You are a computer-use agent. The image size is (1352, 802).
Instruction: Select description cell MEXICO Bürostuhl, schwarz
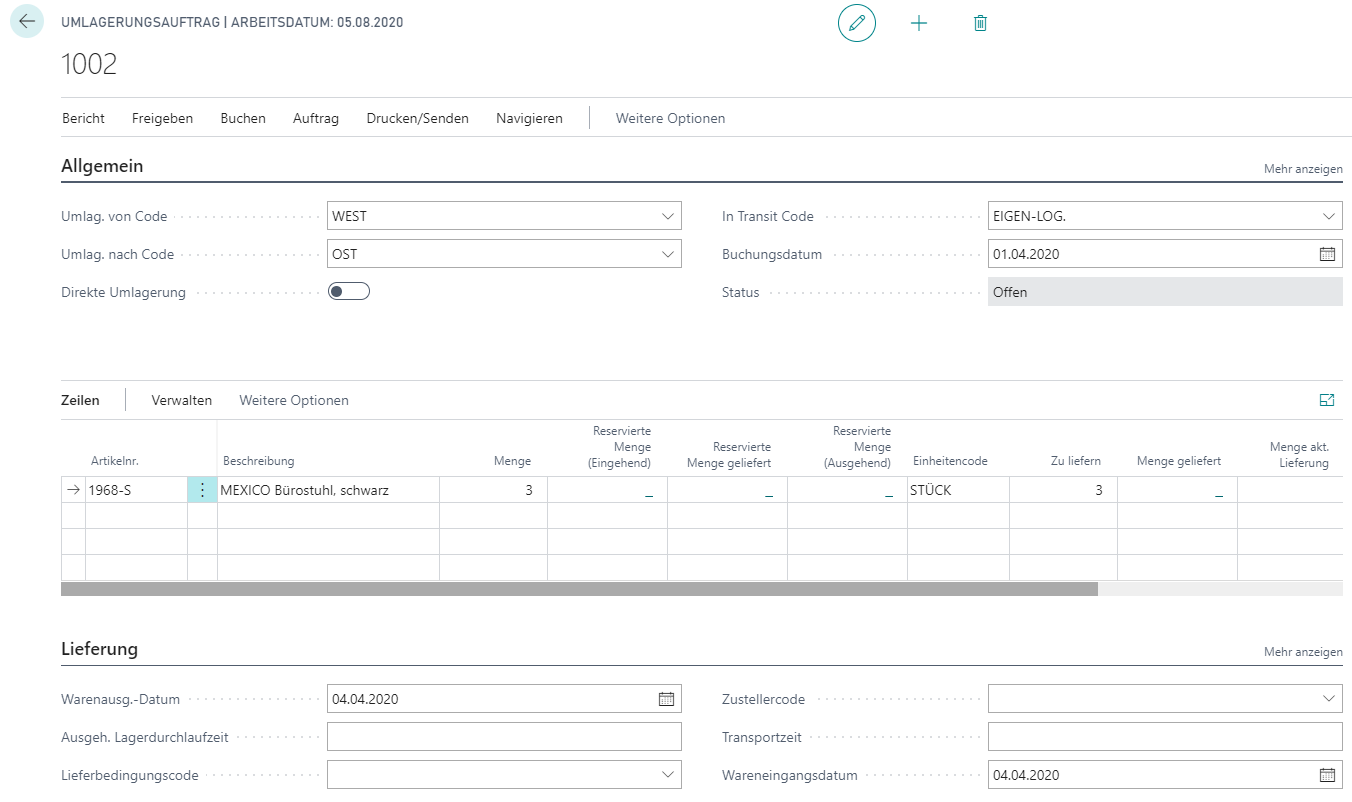click(328, 490)
